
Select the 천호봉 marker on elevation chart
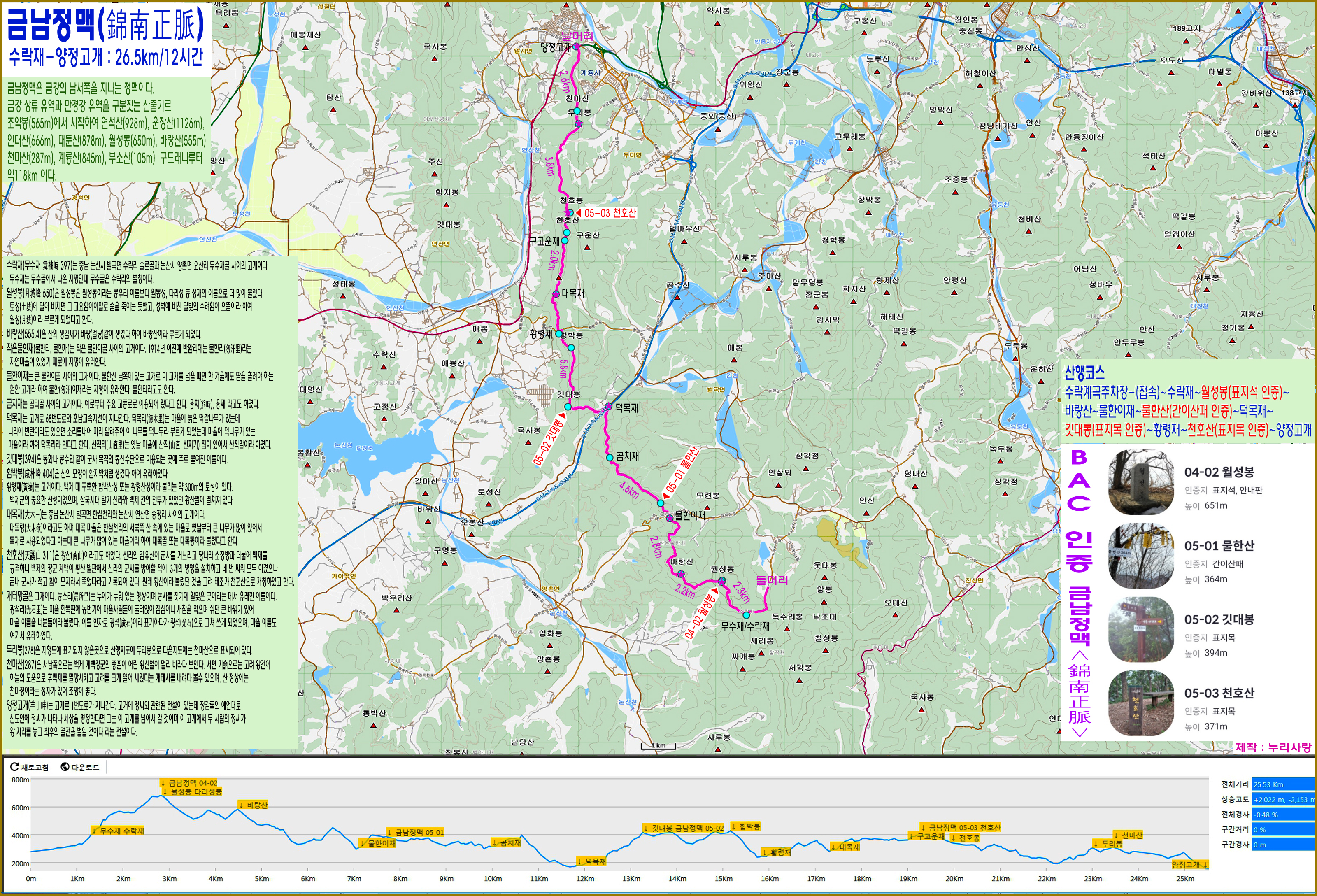pos(966,838)
